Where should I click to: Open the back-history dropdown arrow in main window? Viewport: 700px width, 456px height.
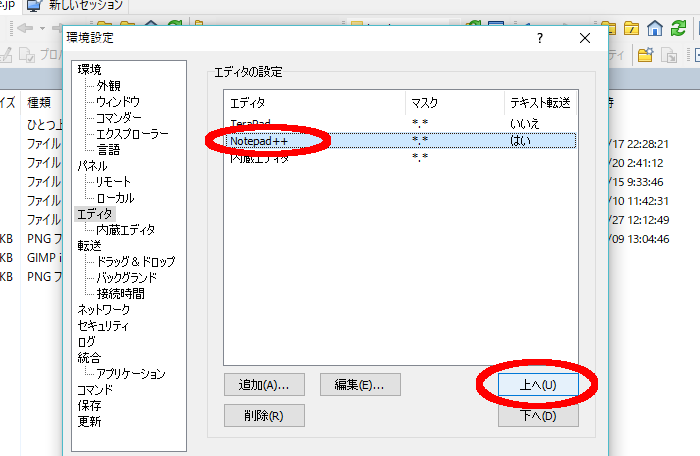coord(42,29)
